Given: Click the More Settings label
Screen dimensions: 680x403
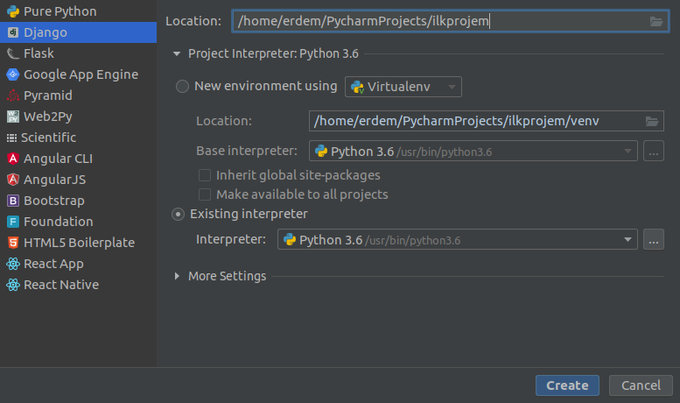Looking at the screenshot, I should point(227,276).
